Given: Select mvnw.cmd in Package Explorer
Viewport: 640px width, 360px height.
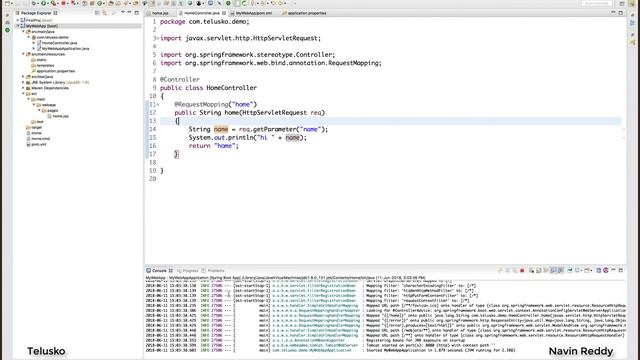Looking at the screenshot, I should pos(40,139).
